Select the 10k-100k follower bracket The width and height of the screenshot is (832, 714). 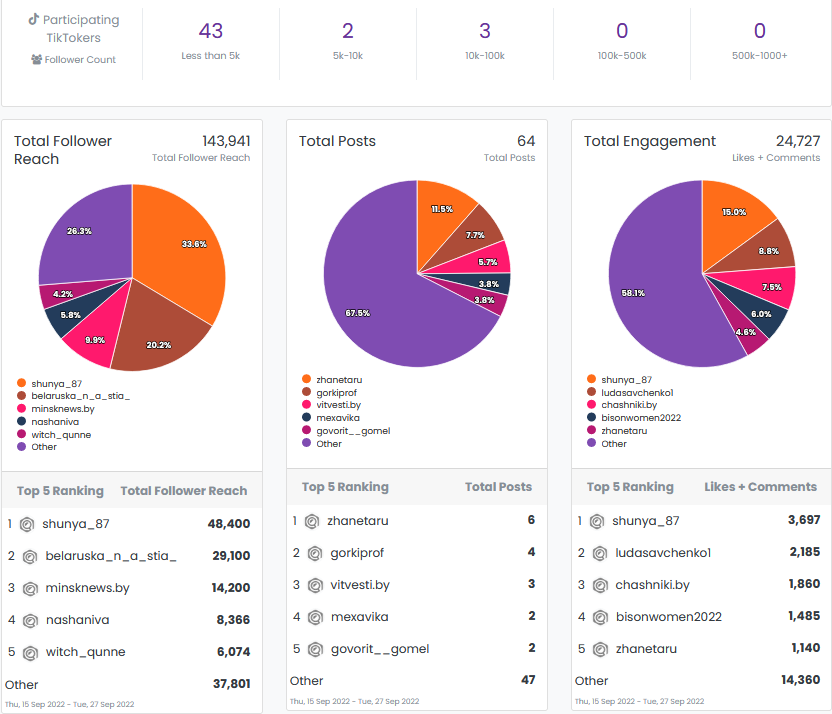click(x=485, y=40)
